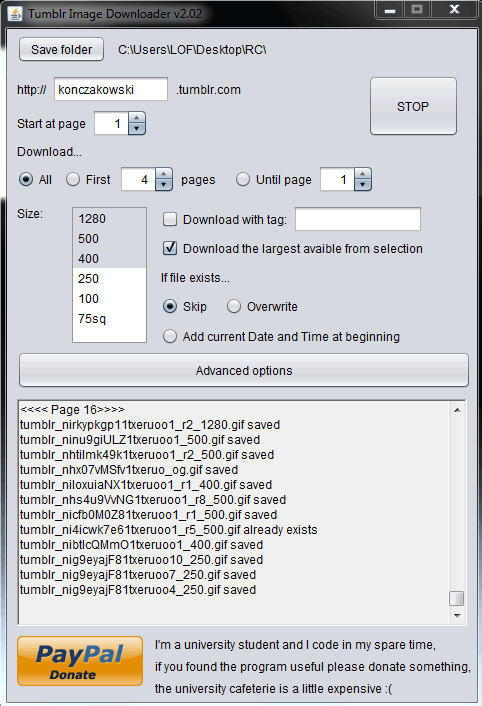Click the First pages number field
The height and width of the screenshot is (706, 482).
139,180
